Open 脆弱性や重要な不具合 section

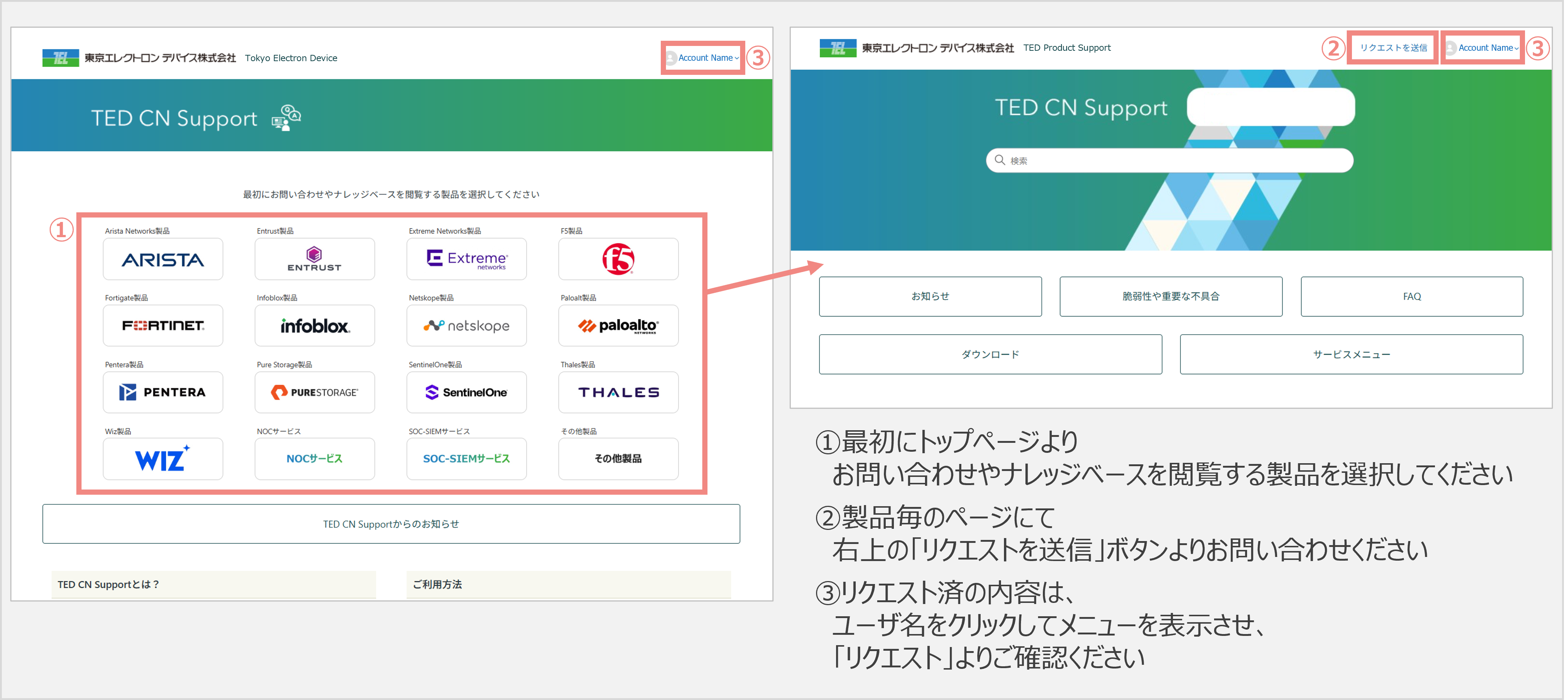1170,296
